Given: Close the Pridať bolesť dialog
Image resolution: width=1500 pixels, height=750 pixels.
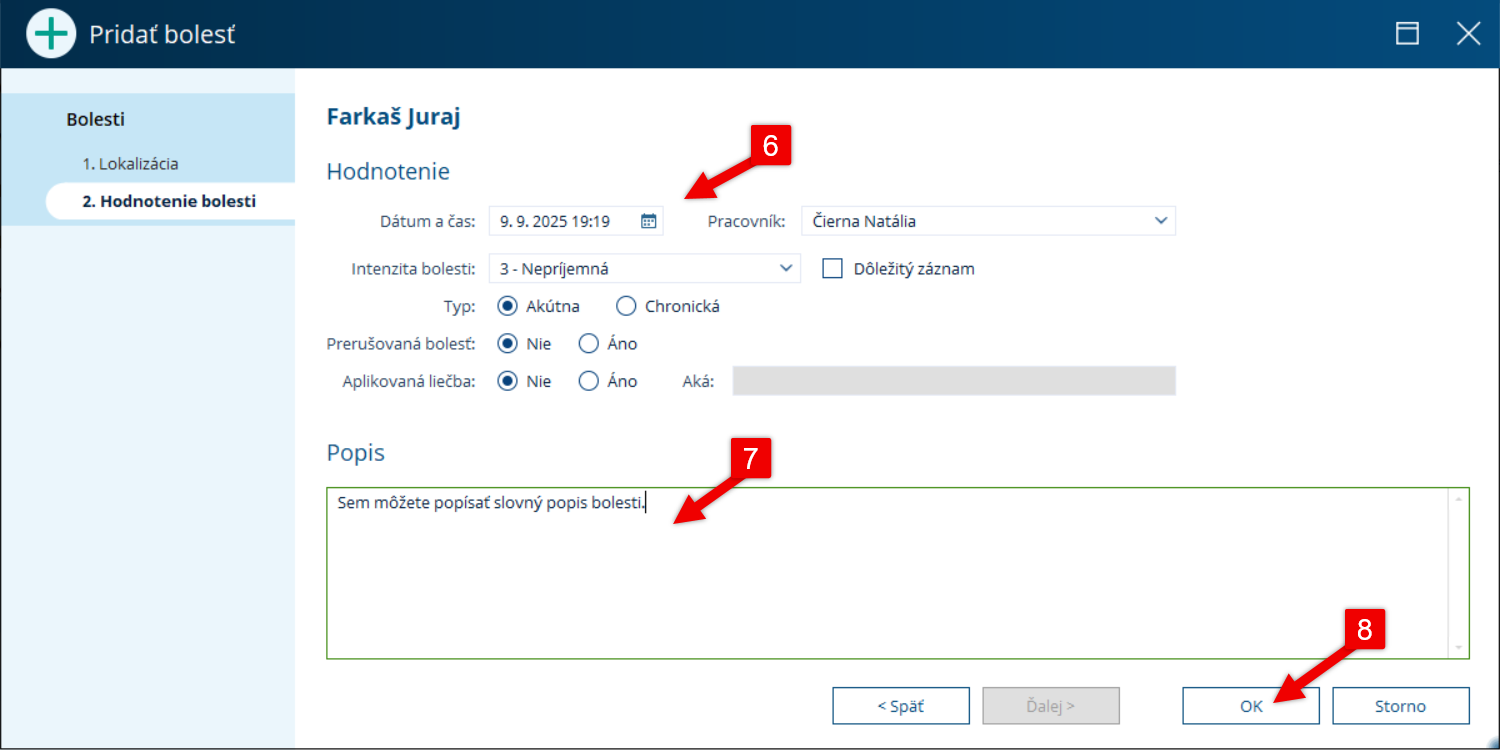Looking at the screenshot, I should click(x=1468, y=34).
